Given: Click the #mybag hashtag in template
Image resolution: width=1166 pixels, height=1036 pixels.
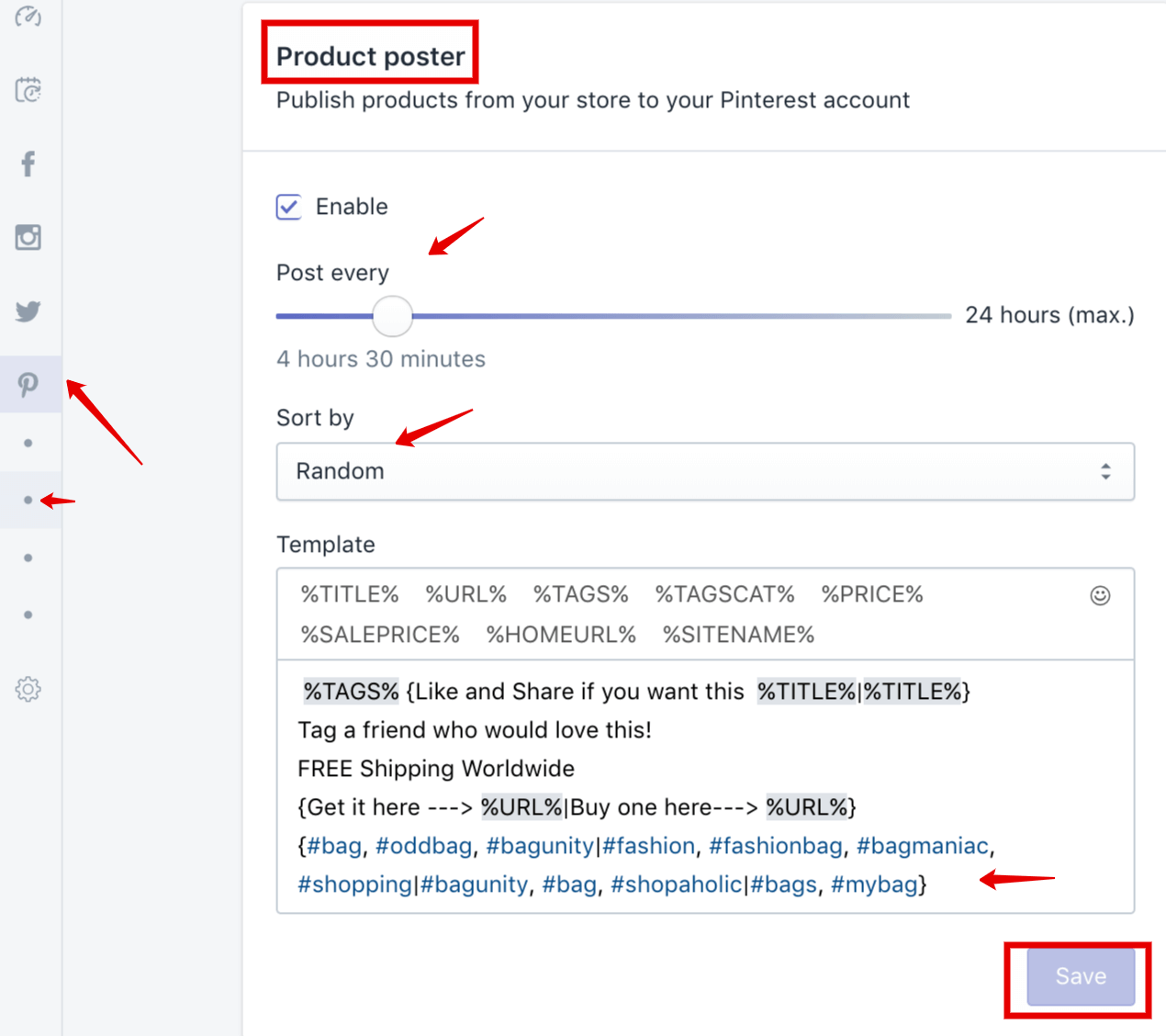Looking at the screenshot, I should pos(874,884).
